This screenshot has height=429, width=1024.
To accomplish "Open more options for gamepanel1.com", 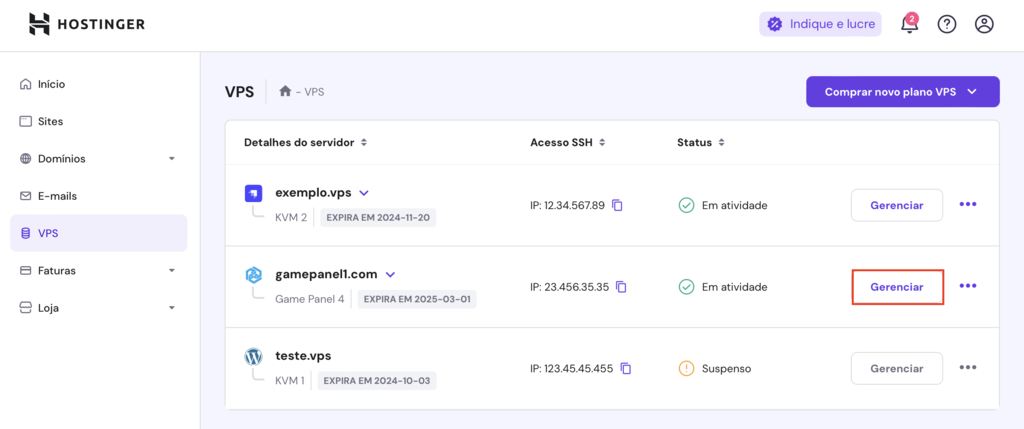I will 967,286.
